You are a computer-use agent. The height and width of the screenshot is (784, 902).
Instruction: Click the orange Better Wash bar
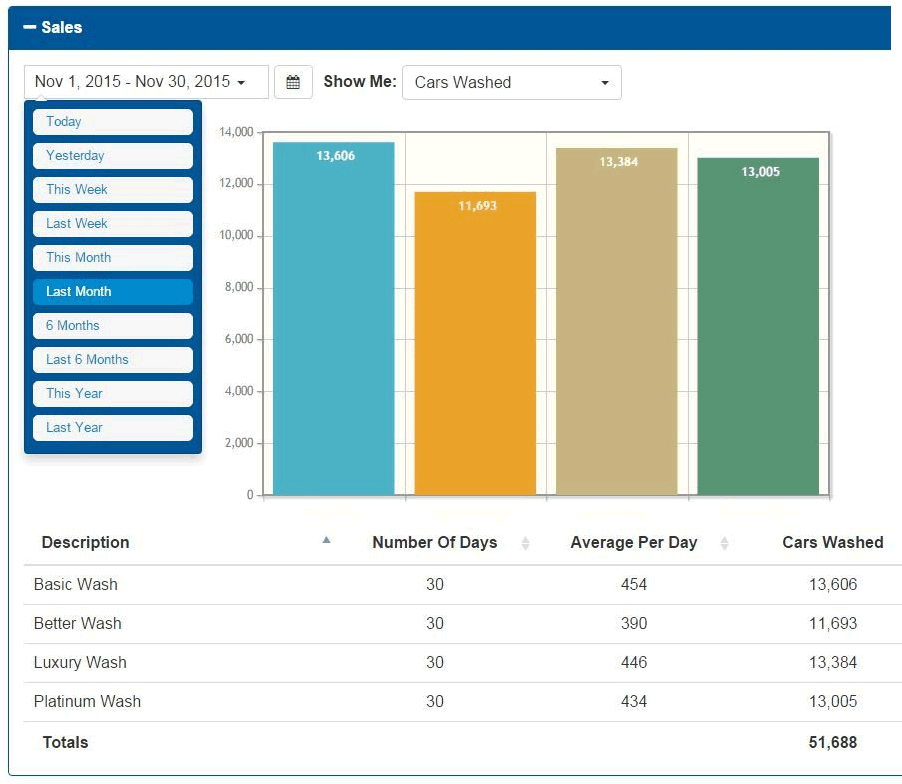point(475,345)
